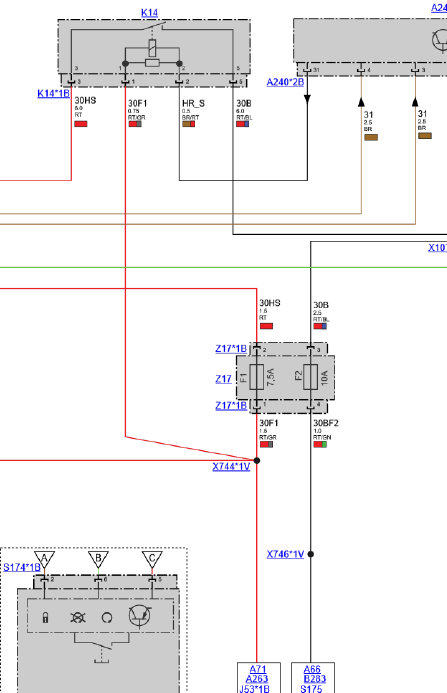Open the X744*1V splice link

[x=231, y=467]
